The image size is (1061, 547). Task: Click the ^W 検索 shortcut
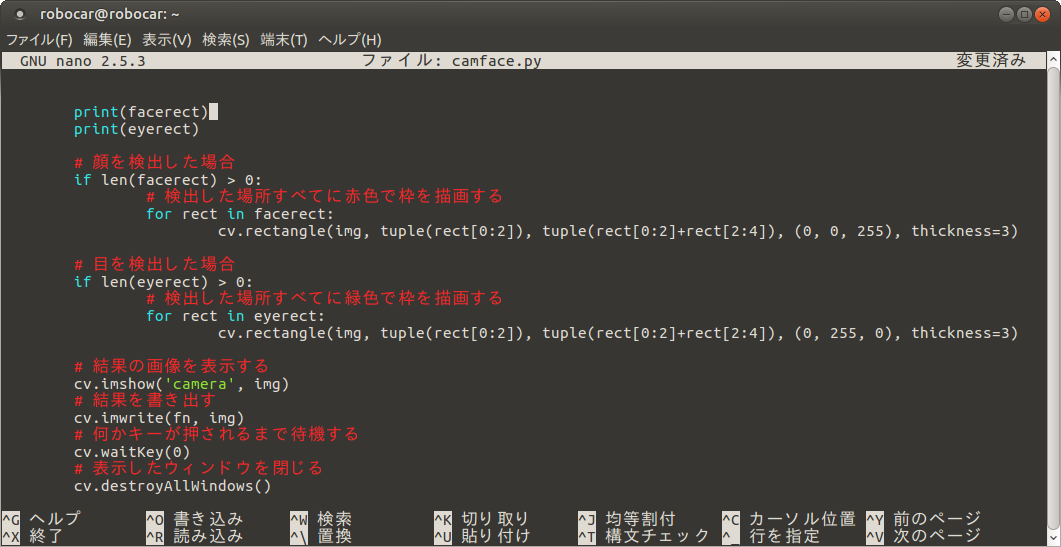[321, 519]
